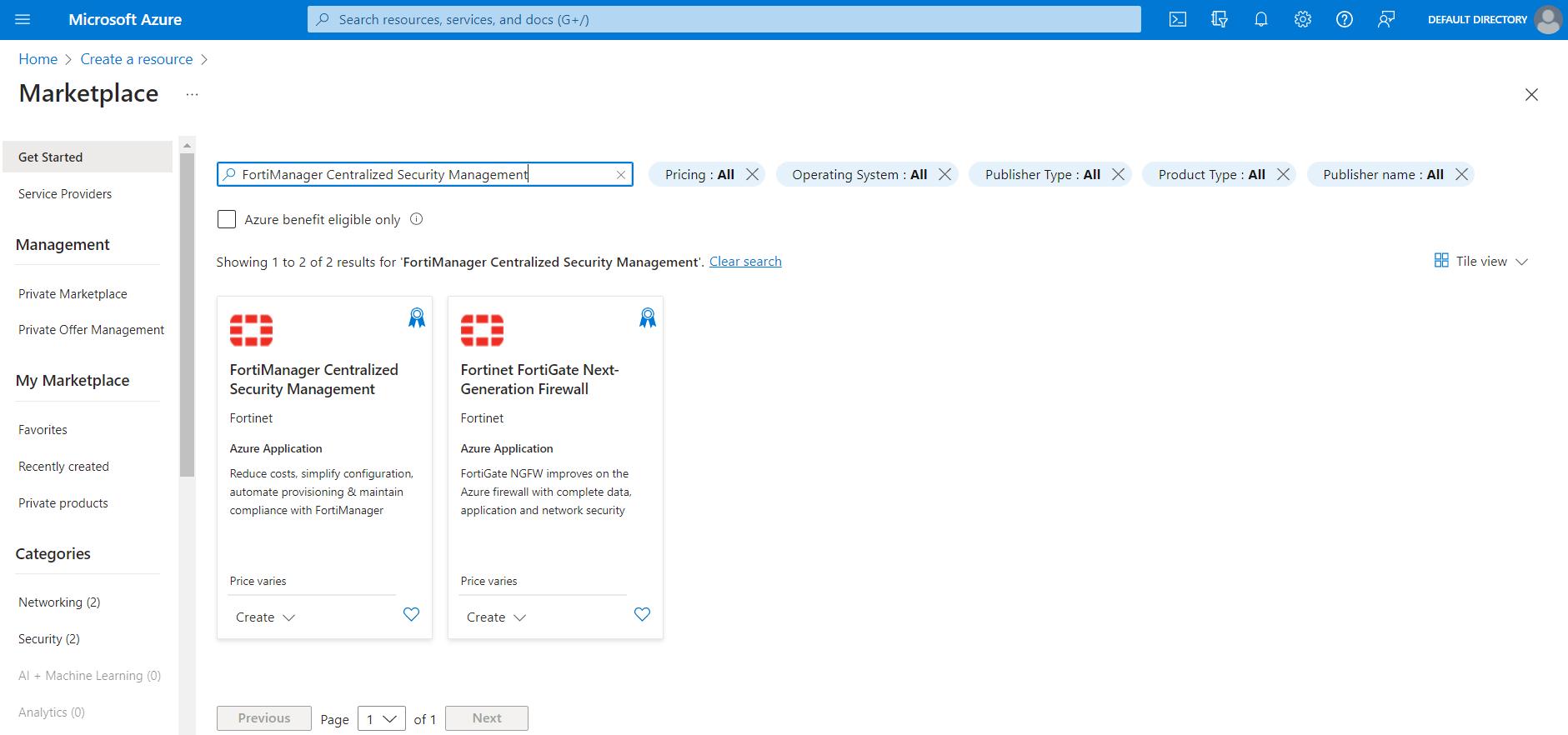The image size is (1568, 735).
Task: Click preferred solution badge on FortiGate card
Action: 648,317
